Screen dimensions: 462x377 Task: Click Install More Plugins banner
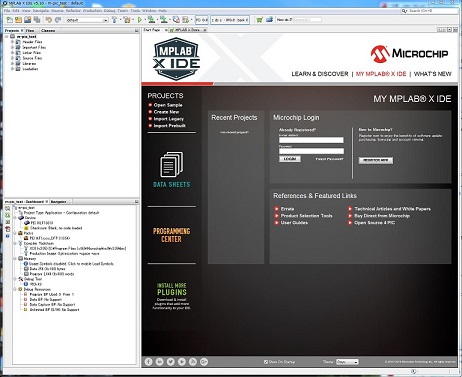click(x=172, y=296)
